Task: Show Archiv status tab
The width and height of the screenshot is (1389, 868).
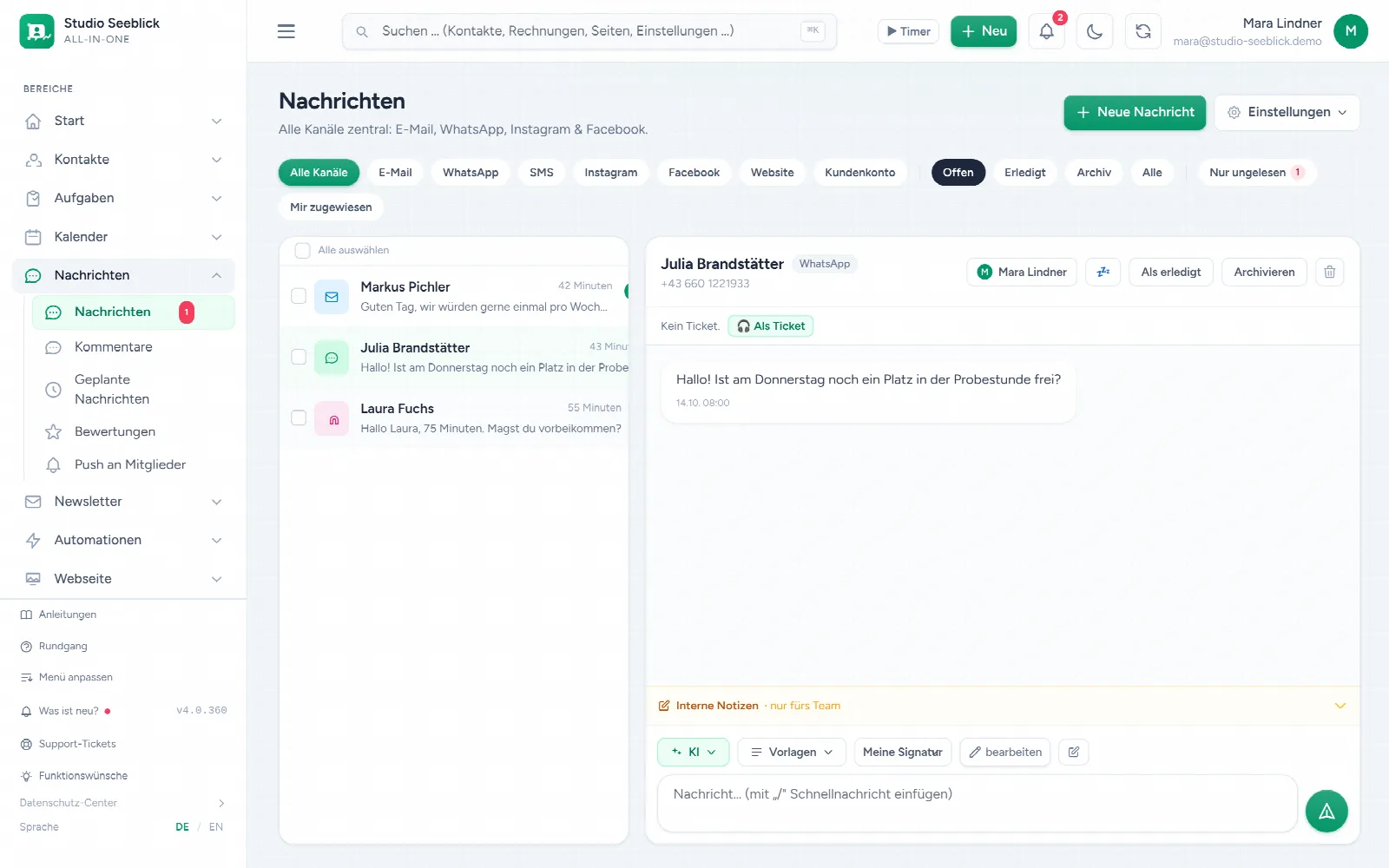Action: [1094, 172]
